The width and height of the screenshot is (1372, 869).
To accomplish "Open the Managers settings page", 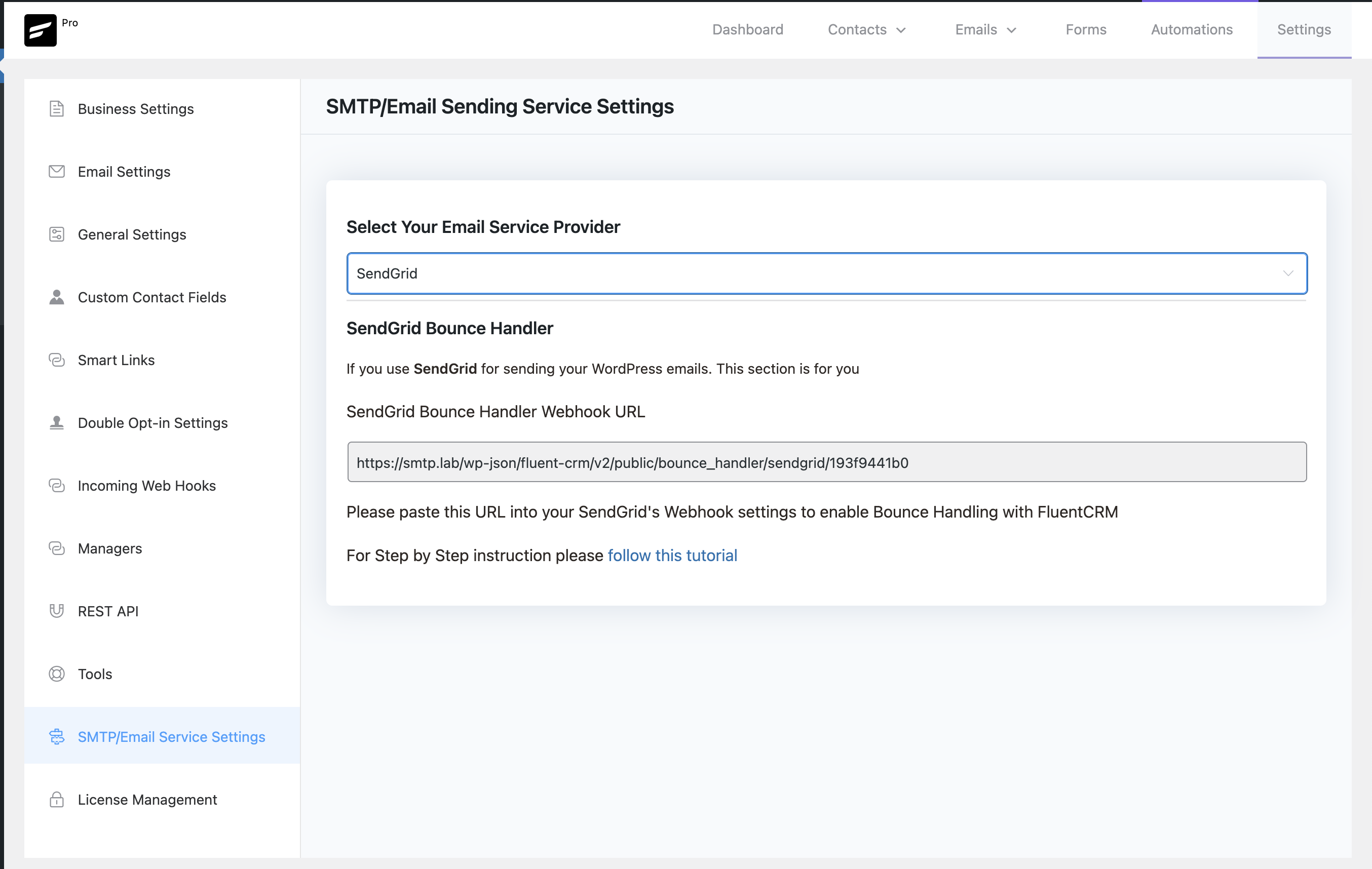I will [110, 548].
